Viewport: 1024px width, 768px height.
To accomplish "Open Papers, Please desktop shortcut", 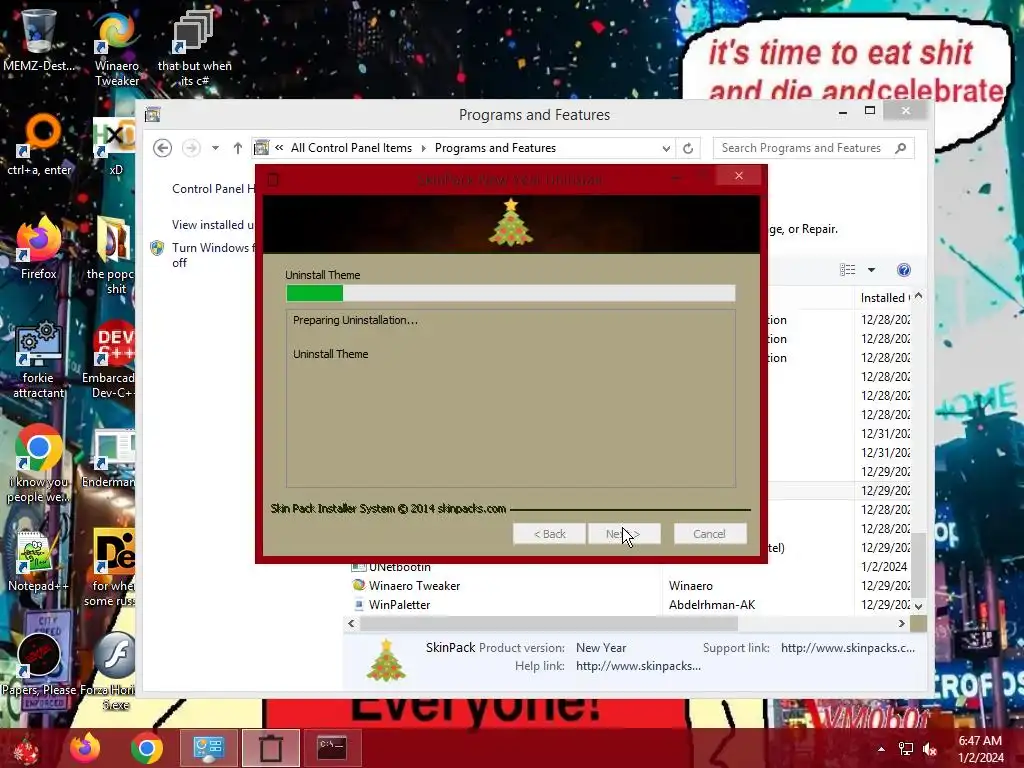I will [39, 663].
